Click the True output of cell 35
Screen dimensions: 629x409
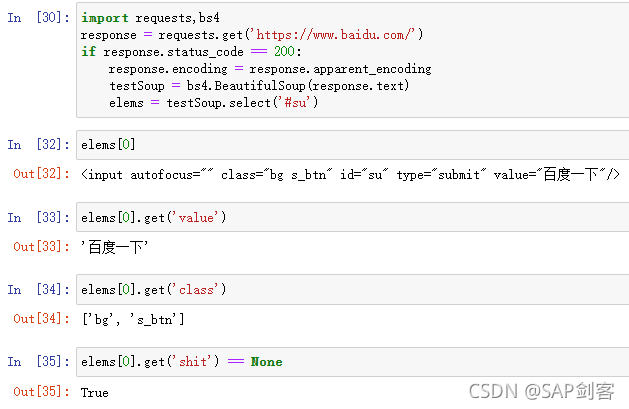point(95,392)
